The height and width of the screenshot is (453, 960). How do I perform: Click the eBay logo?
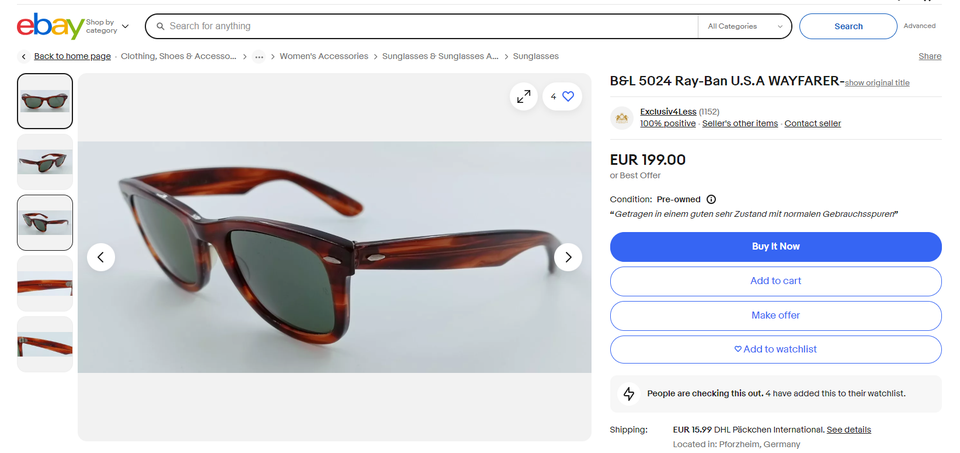pos(50,26)
